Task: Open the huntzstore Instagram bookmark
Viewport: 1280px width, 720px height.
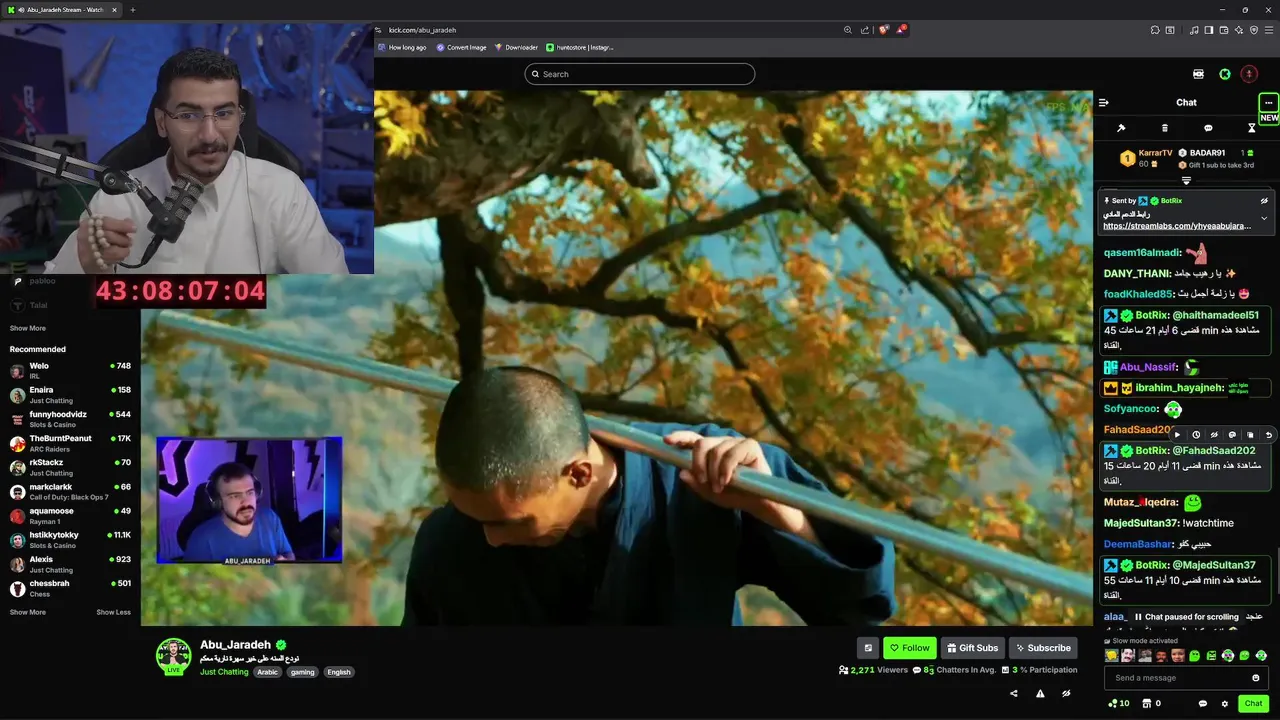Action: click(580, 47)
